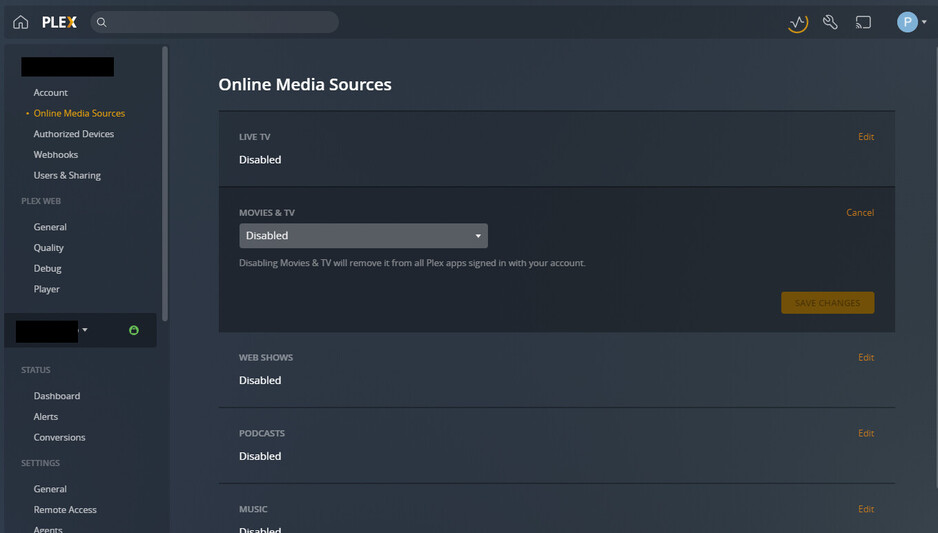Open the Activity indicator icon
Image resolution: width=938 pixels, height=533 pixels.
click(797, 22)
